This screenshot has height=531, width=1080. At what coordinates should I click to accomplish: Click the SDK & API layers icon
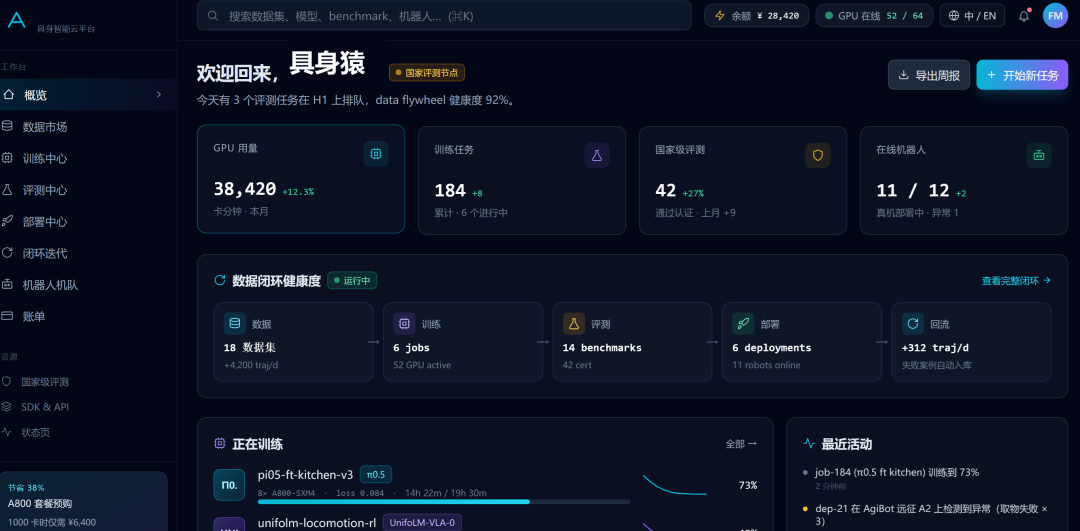tap(7, 407)
